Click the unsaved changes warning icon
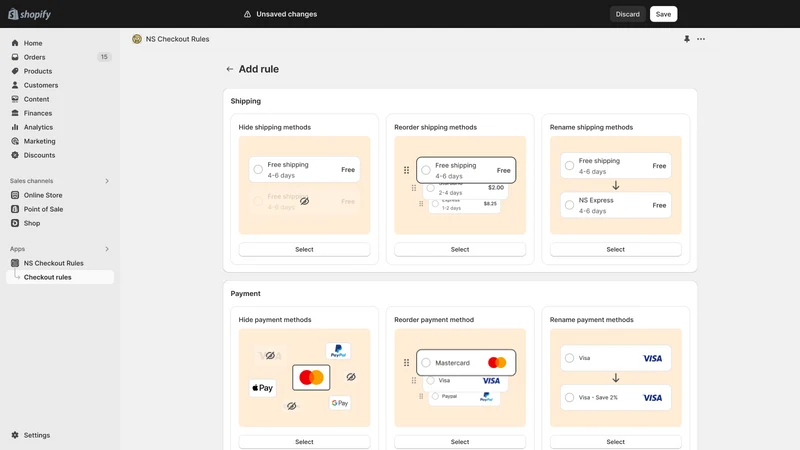The width and height of the screenshot is (800, 450). click(x=247, y=14)
